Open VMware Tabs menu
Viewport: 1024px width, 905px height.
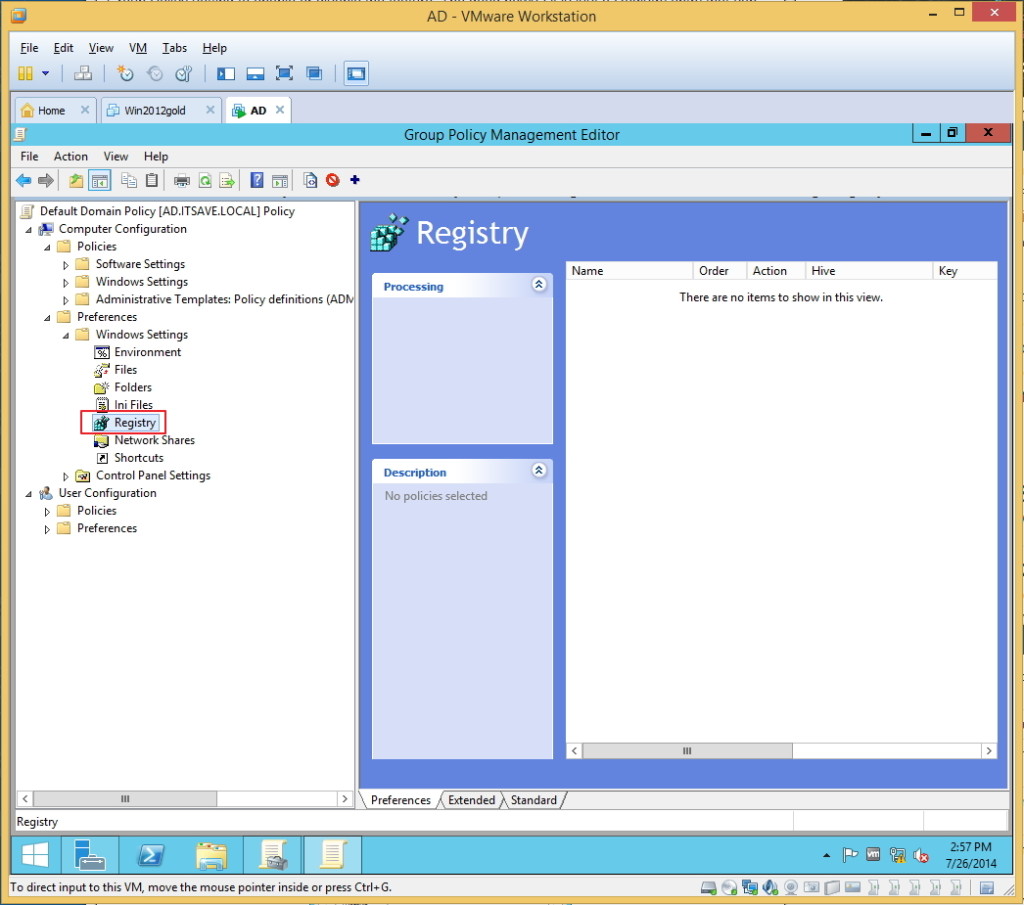point(174,48)
